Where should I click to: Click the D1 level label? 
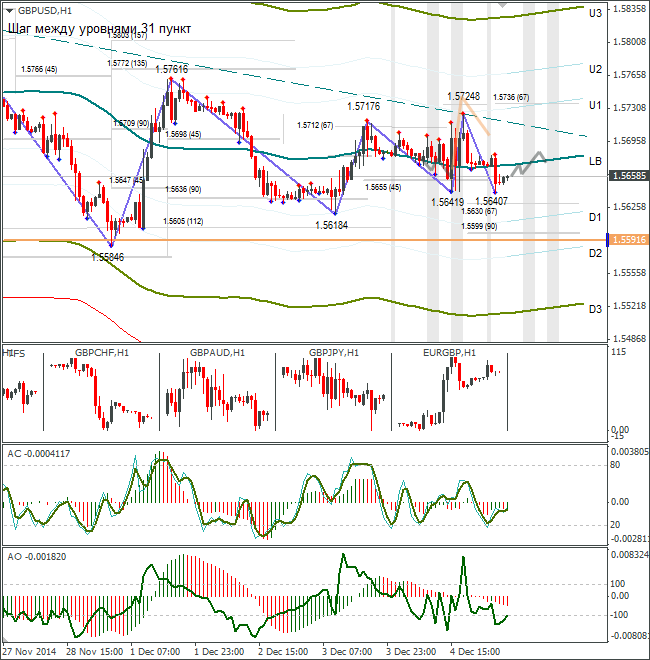coord(595,218)
